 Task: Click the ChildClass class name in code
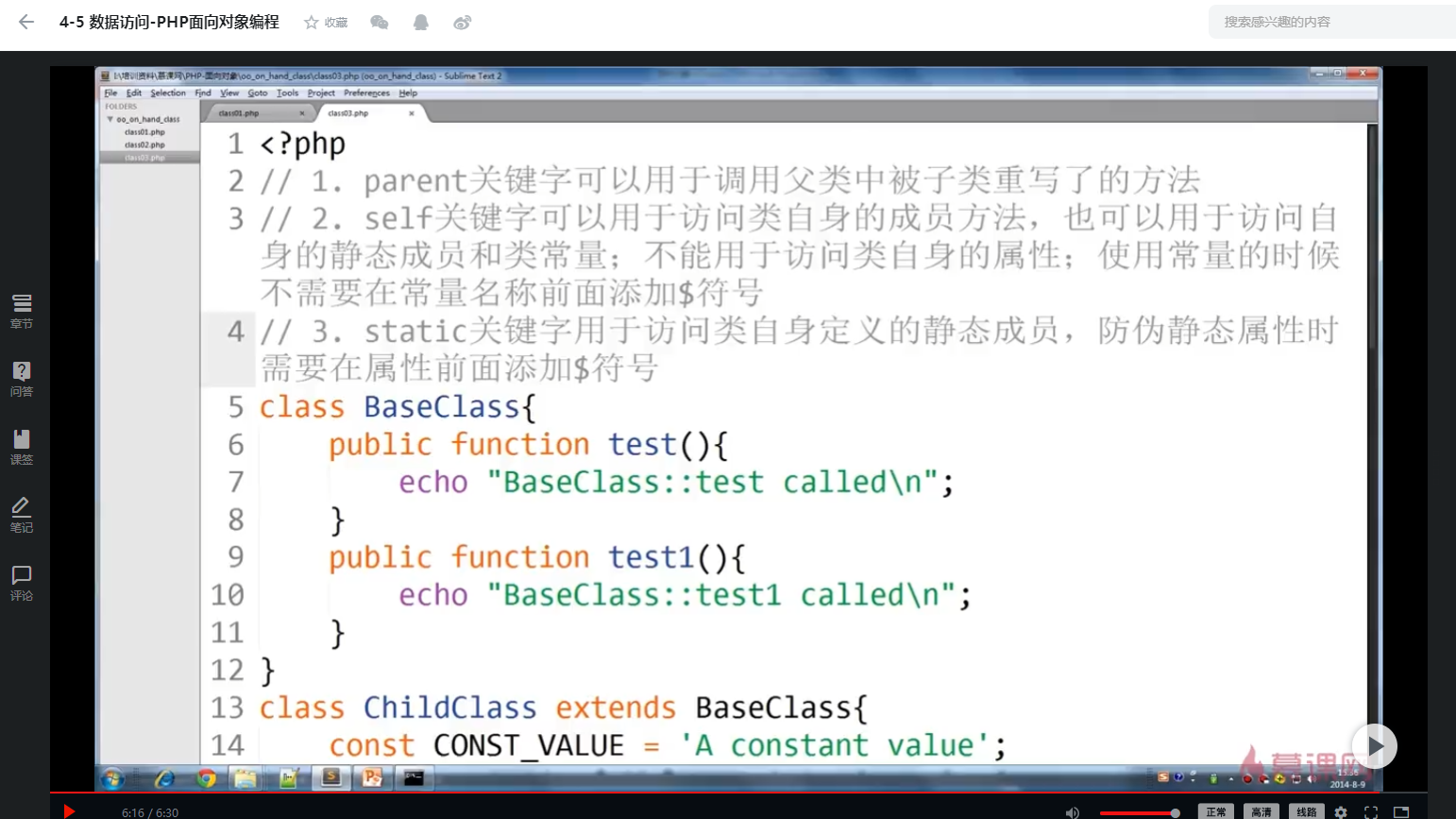tap(449, 708)
